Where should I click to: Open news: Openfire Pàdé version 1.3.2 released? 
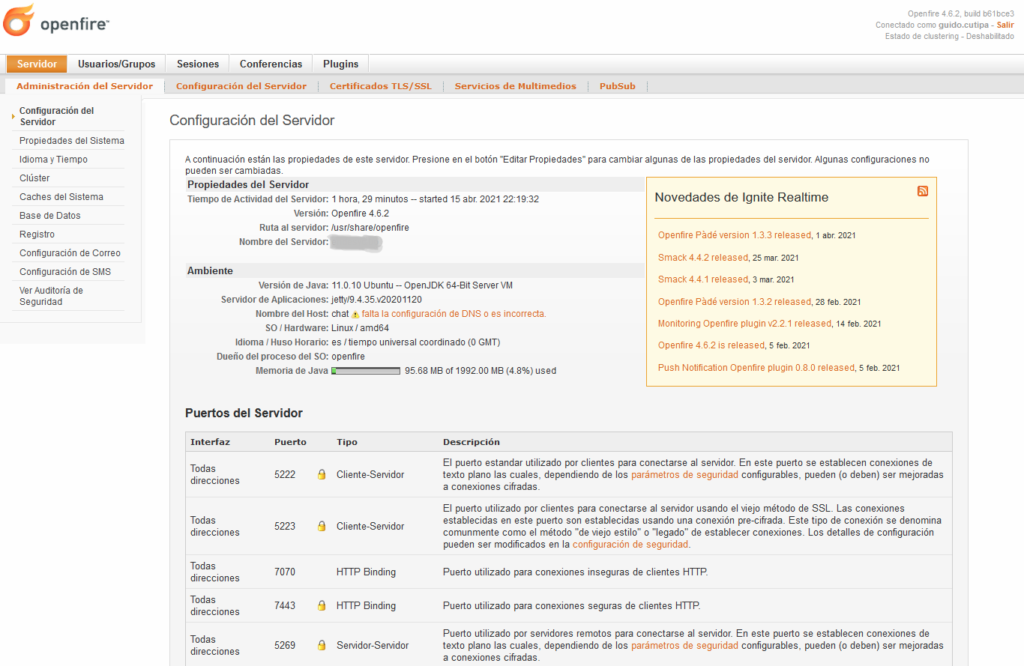coord(734,302)
